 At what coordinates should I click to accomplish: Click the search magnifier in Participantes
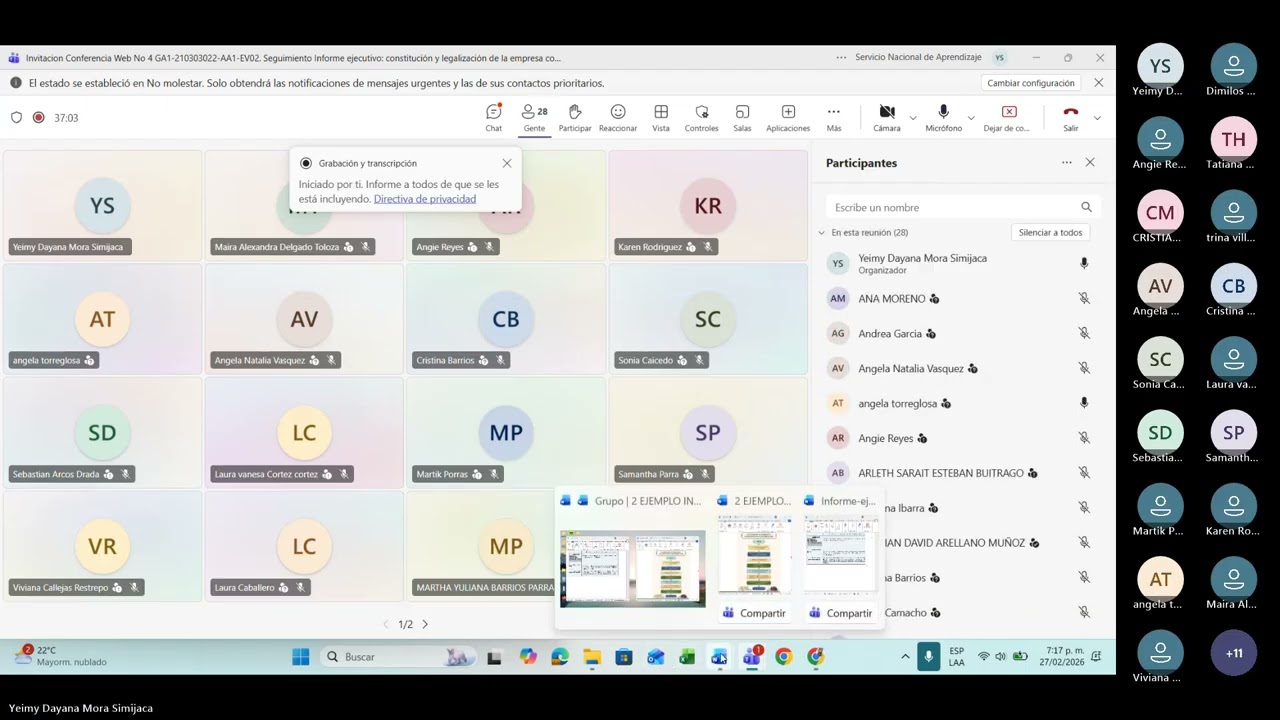1086,207
